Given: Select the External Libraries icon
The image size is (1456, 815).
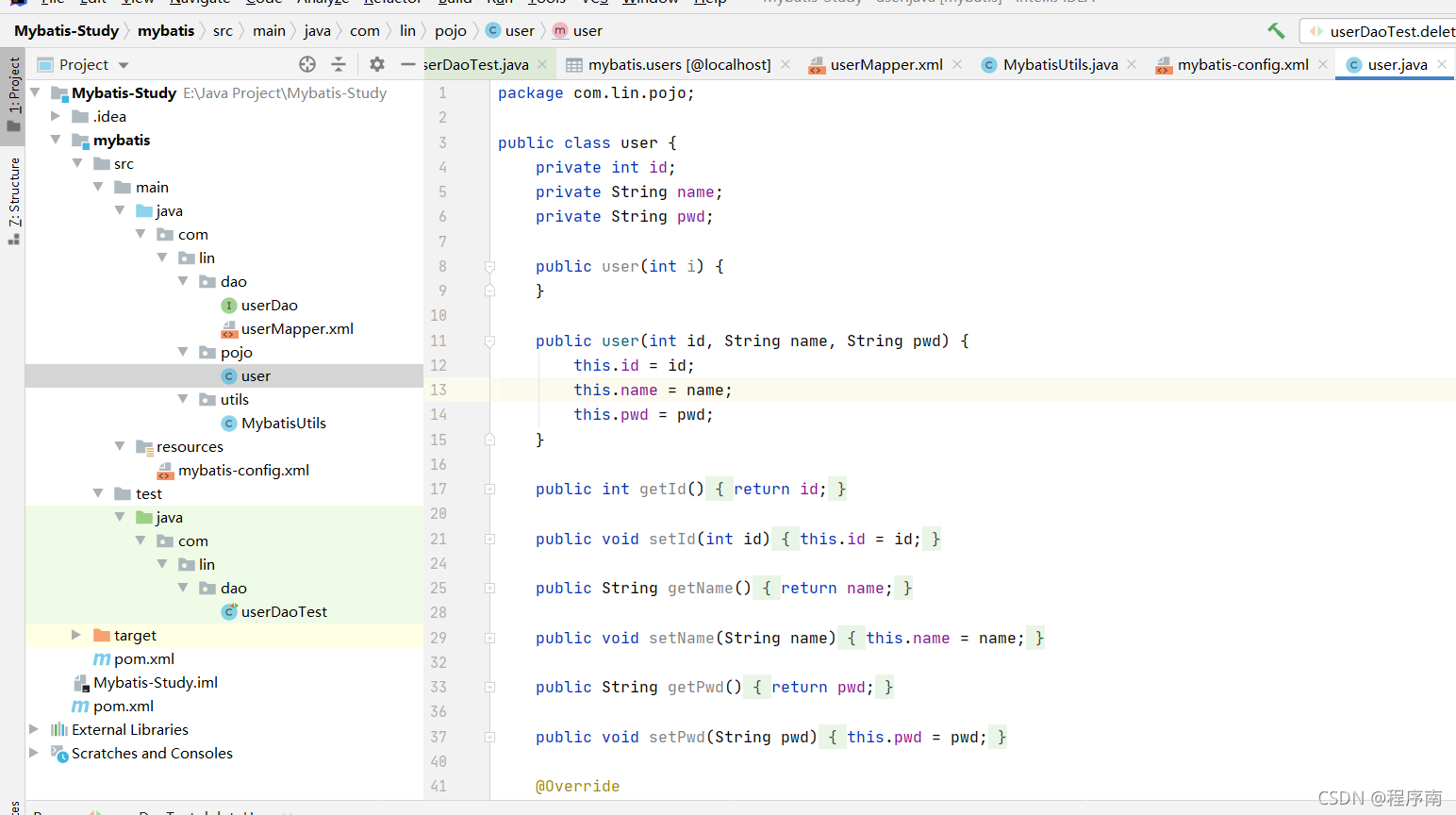Looking at the screenshot, I should click(59, 730).
